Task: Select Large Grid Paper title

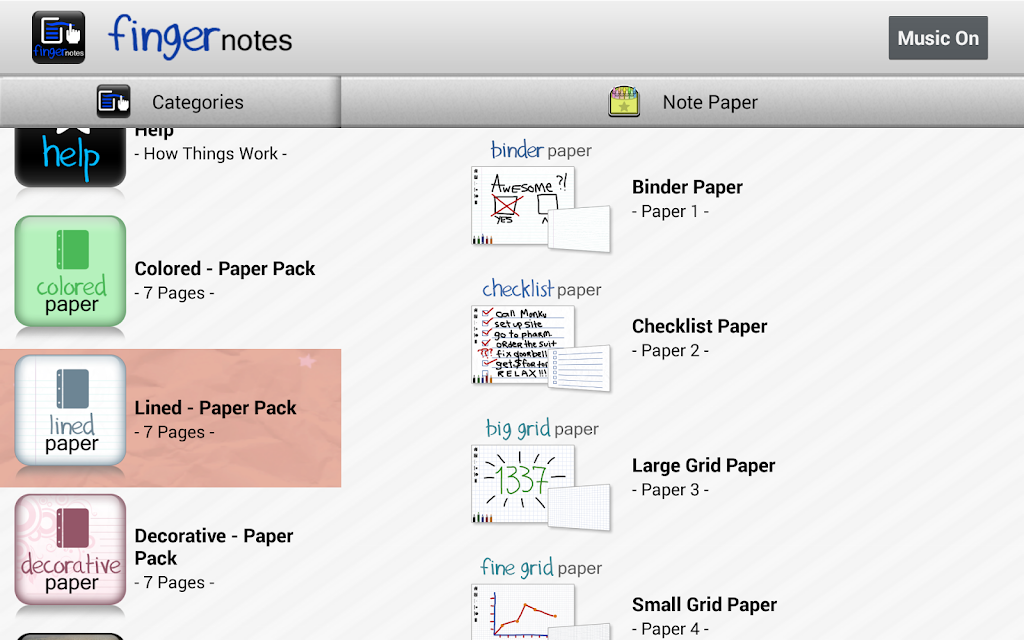Action: [703, 466]
